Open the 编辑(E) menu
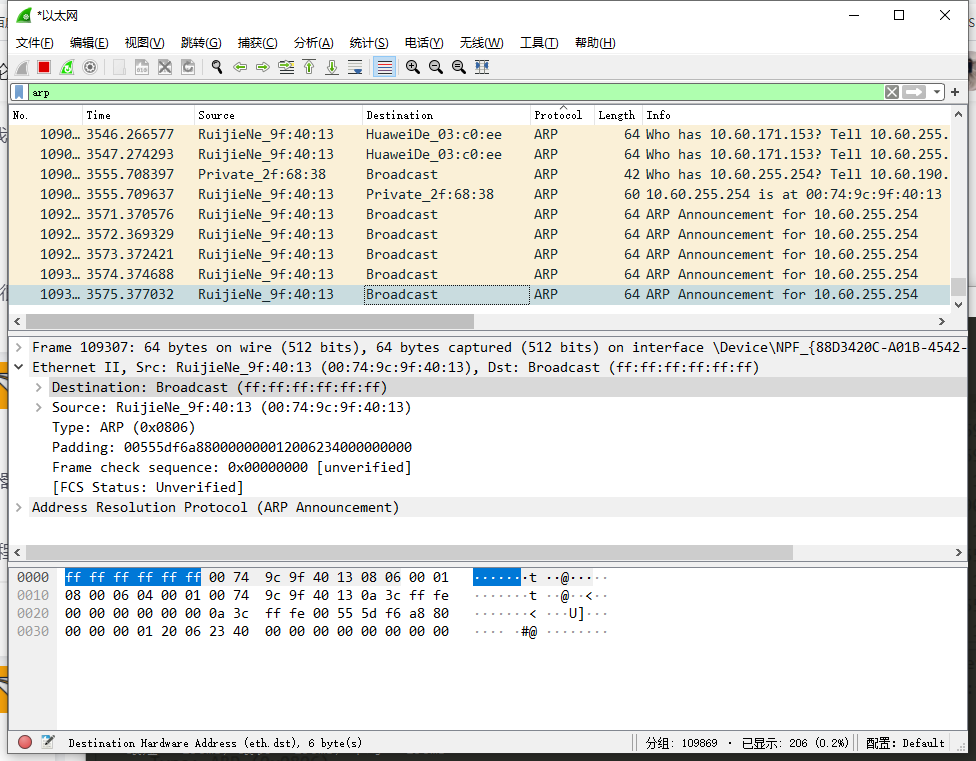Viewport: 976px width, 761px height. (x=89, y=43)
